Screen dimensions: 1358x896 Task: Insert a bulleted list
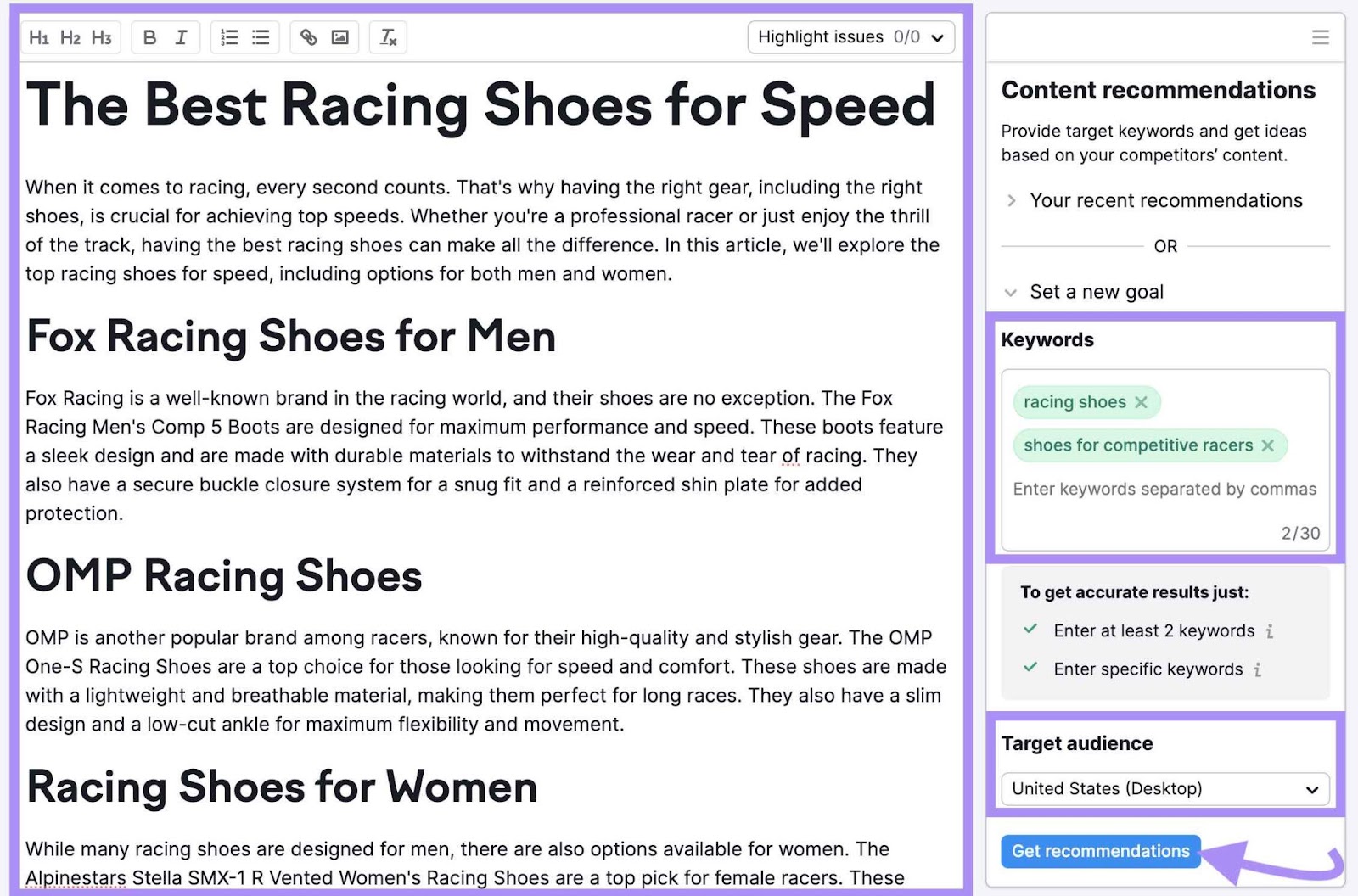[260, 36]
